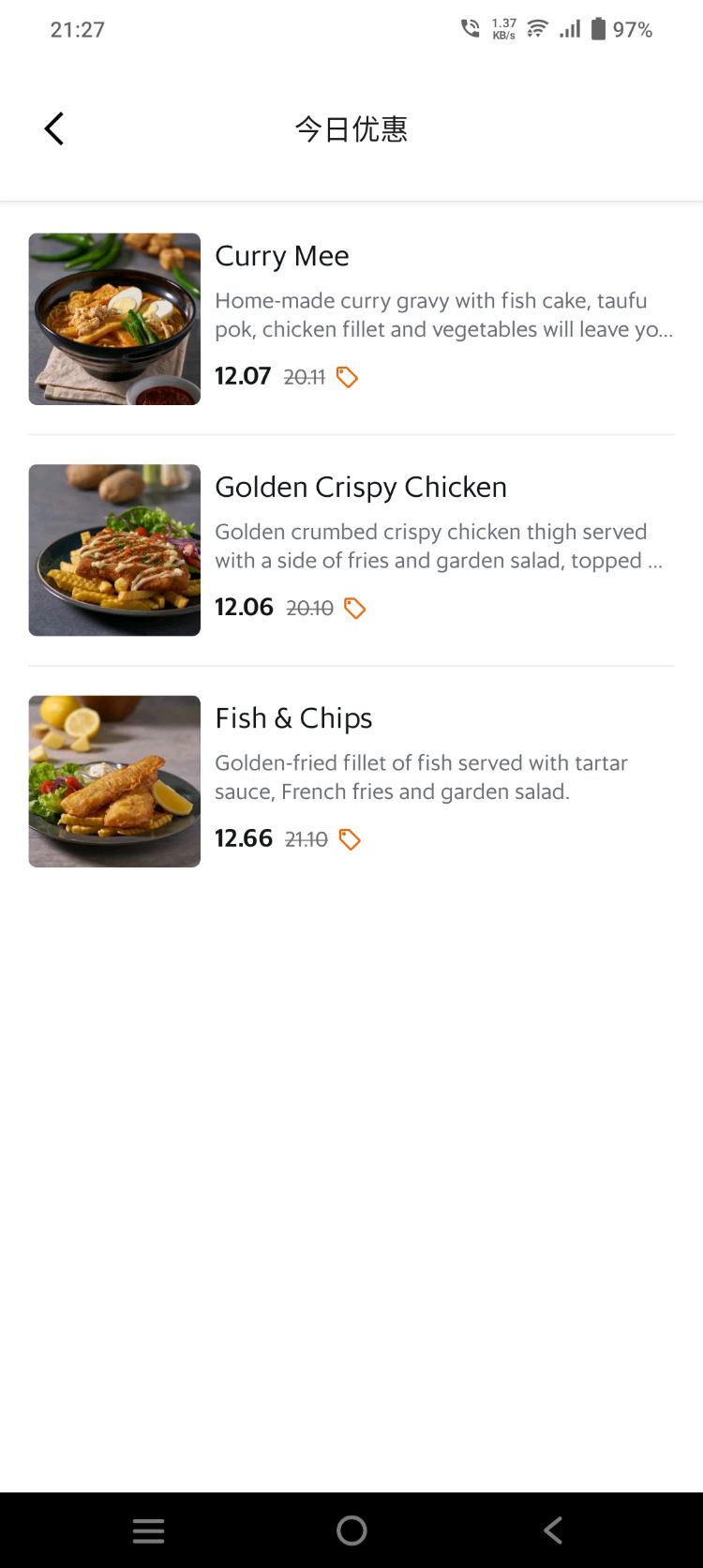The width and height of the screenshot is (703, 1568).
Task: Select the Curry Mee title
Action: pyautogui.click(x=282, y=256)
